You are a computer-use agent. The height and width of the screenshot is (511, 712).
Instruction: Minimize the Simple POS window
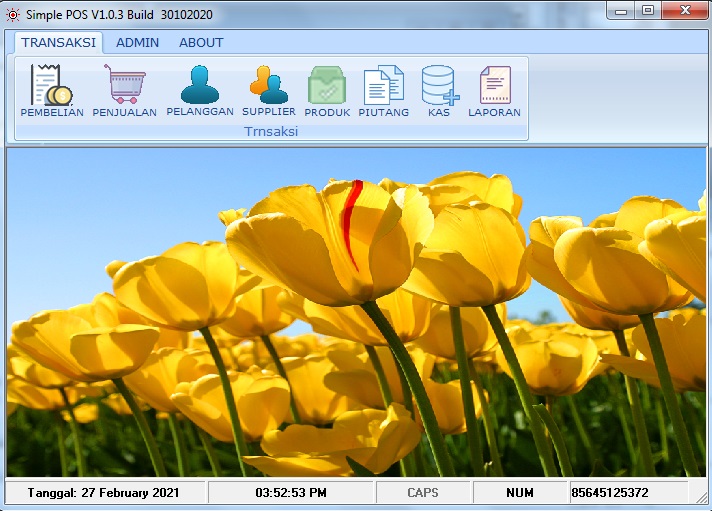tap(623, 10)
